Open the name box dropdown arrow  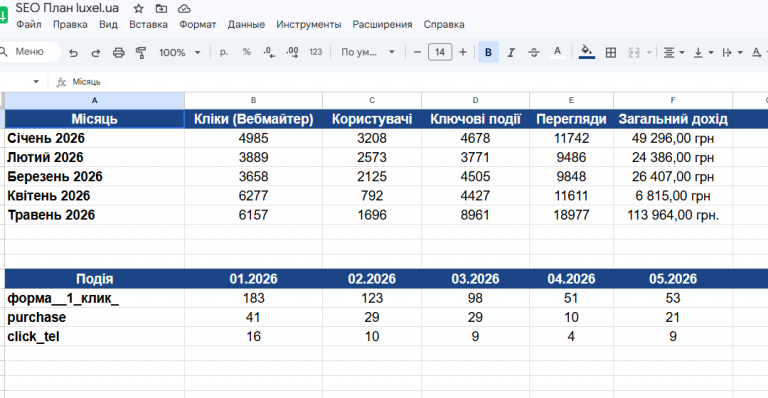(x=36, y=82)
